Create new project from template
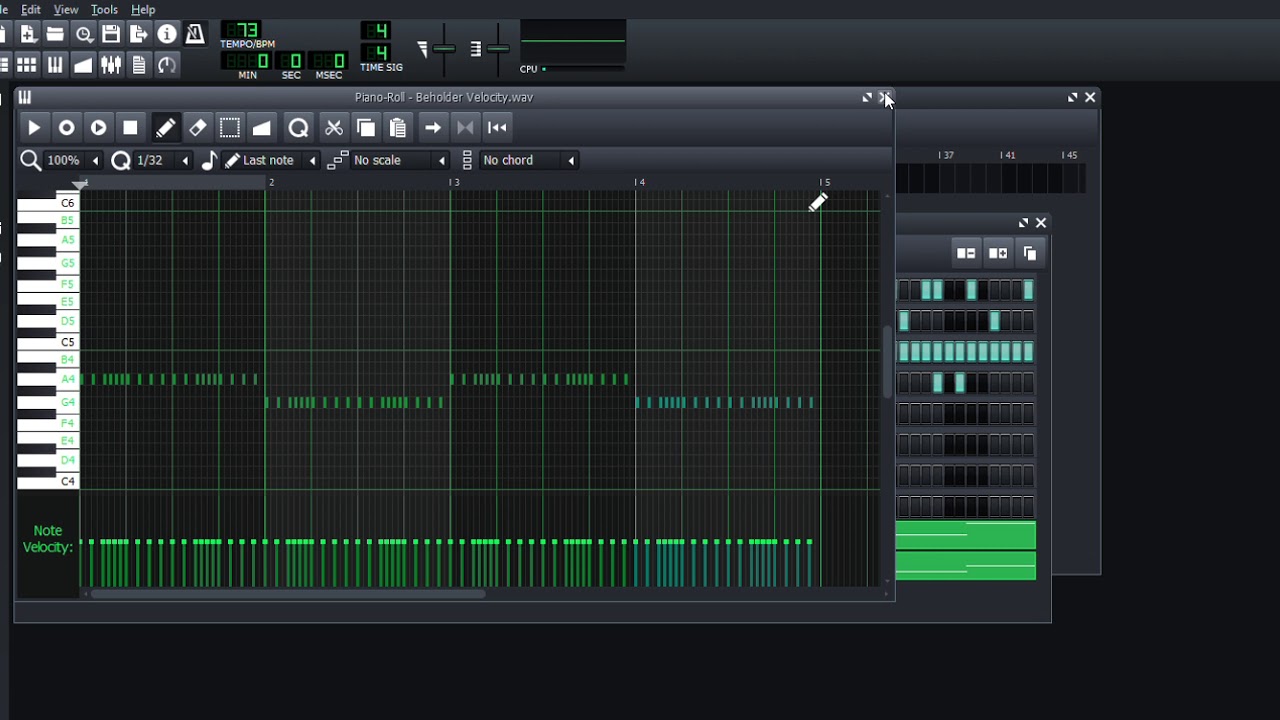The height and width of the screenshot is (720, 1280). point(27,35)
